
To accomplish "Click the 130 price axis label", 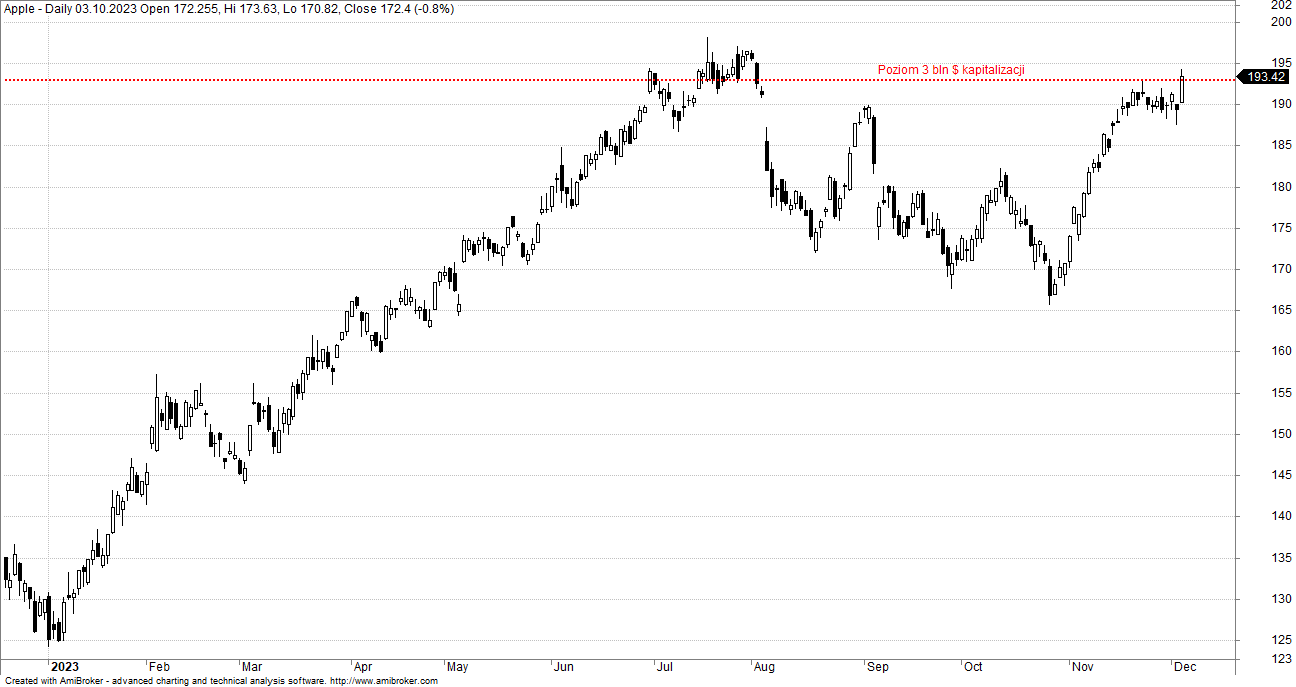I will point(1280,599).
